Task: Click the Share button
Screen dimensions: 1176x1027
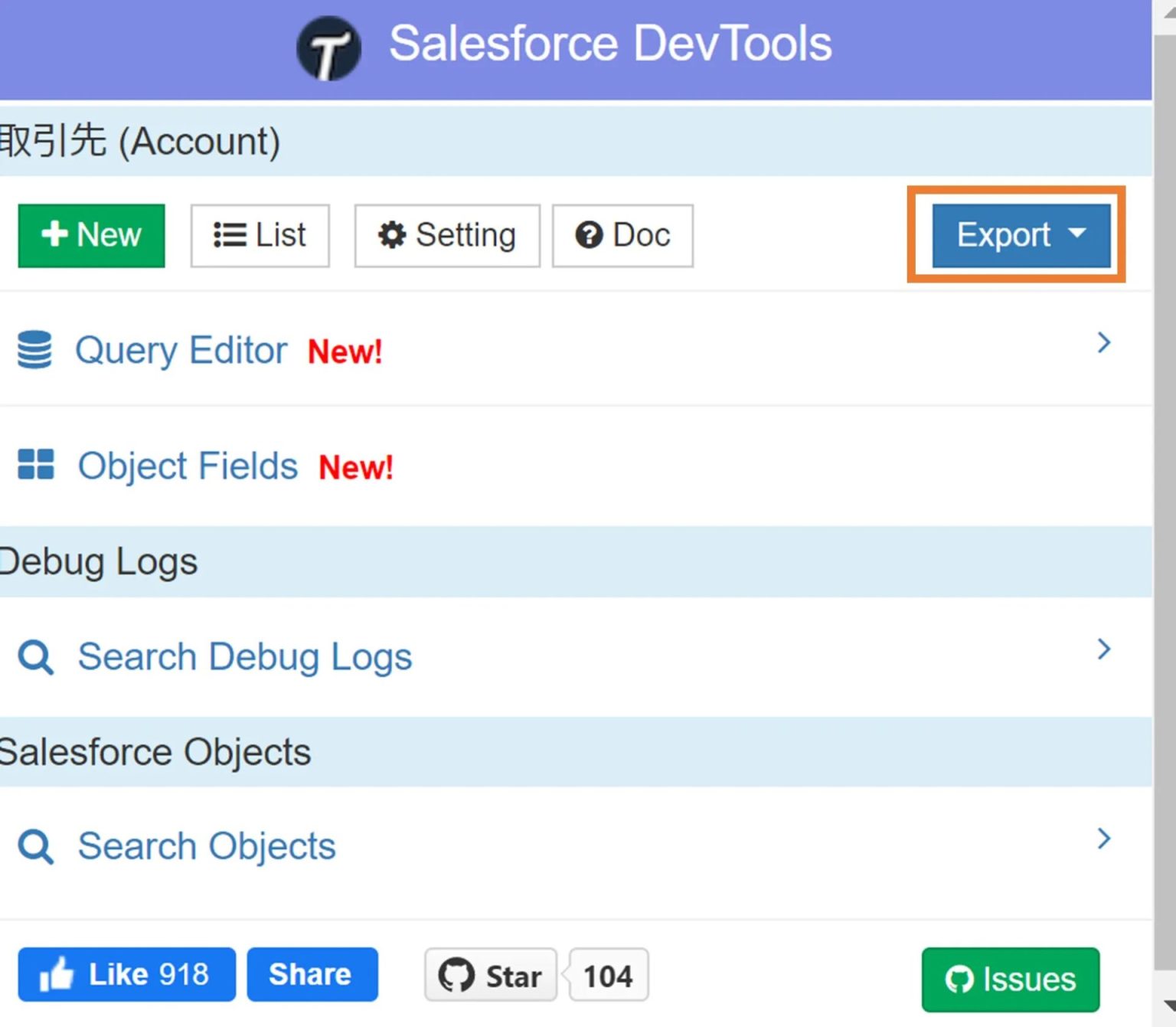Action: point(312,974)
